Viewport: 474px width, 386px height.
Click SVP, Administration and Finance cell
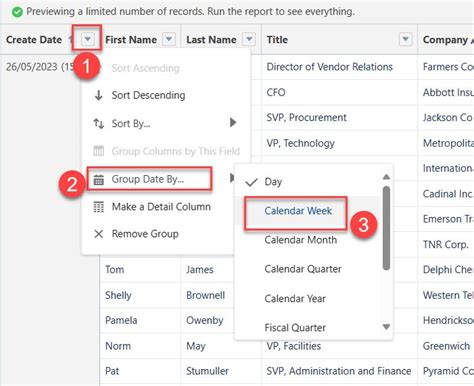339,371
